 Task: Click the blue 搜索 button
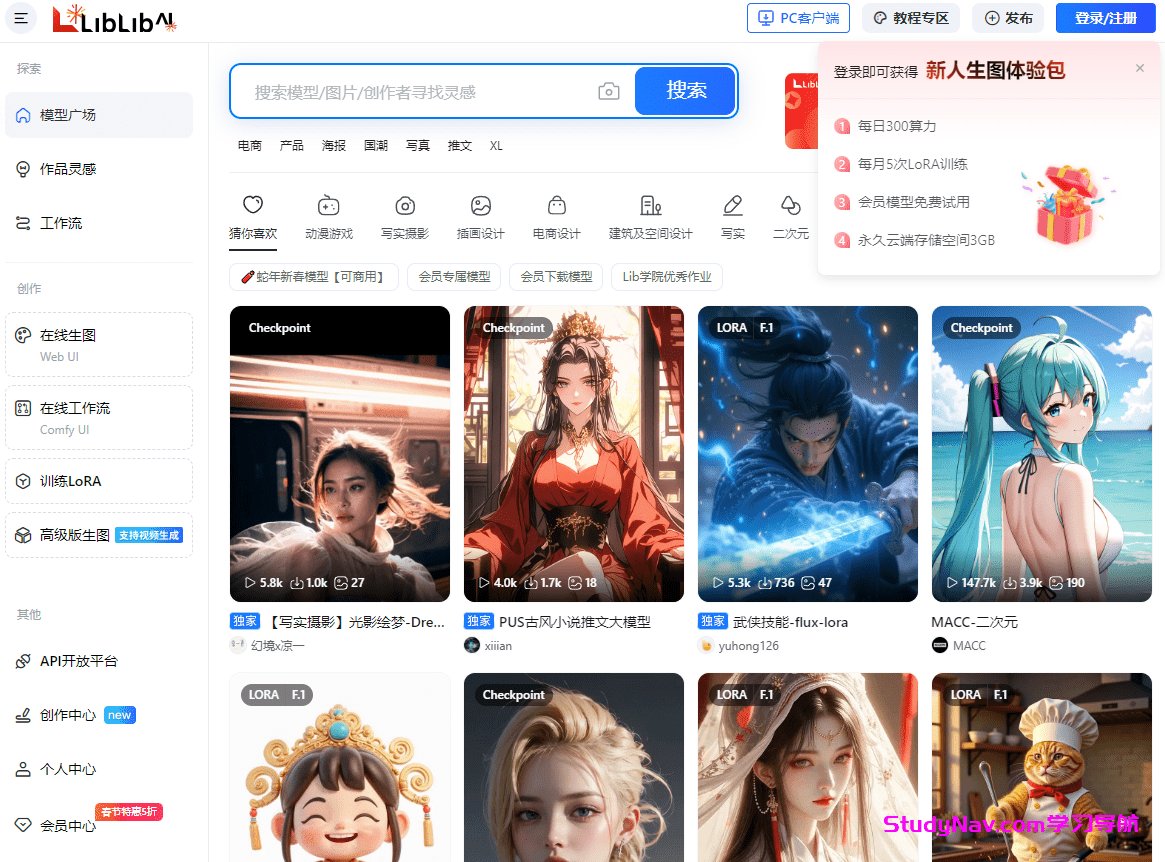pyautogui.click(x=686, y=91)
